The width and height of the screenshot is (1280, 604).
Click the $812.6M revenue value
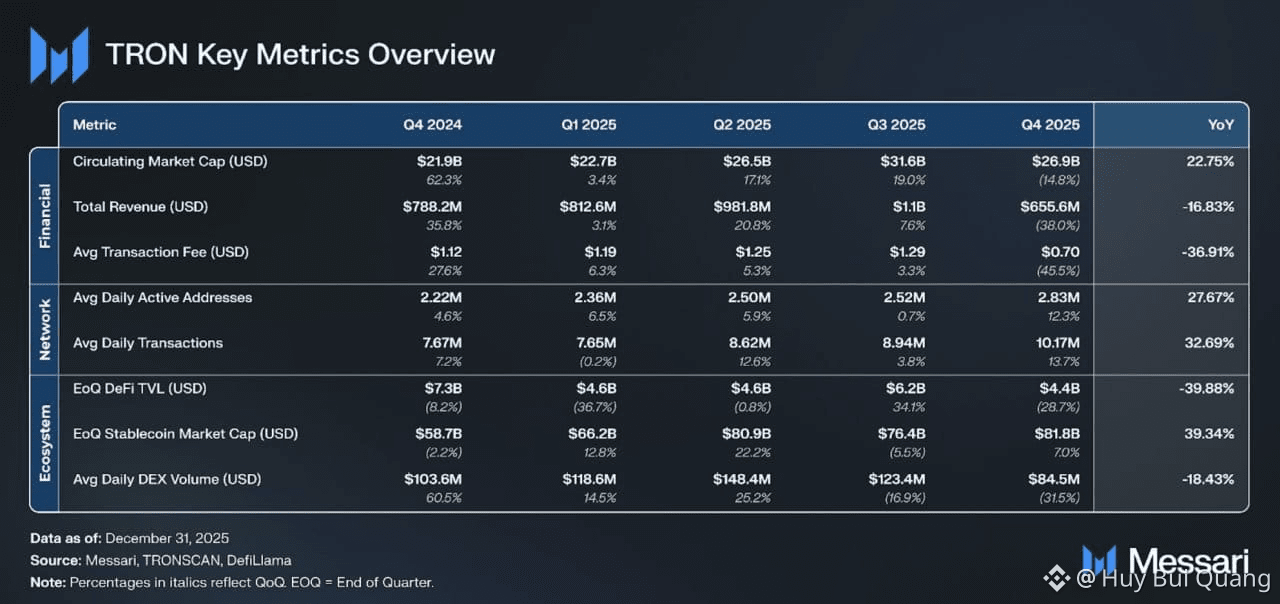(x=588, y=206)
